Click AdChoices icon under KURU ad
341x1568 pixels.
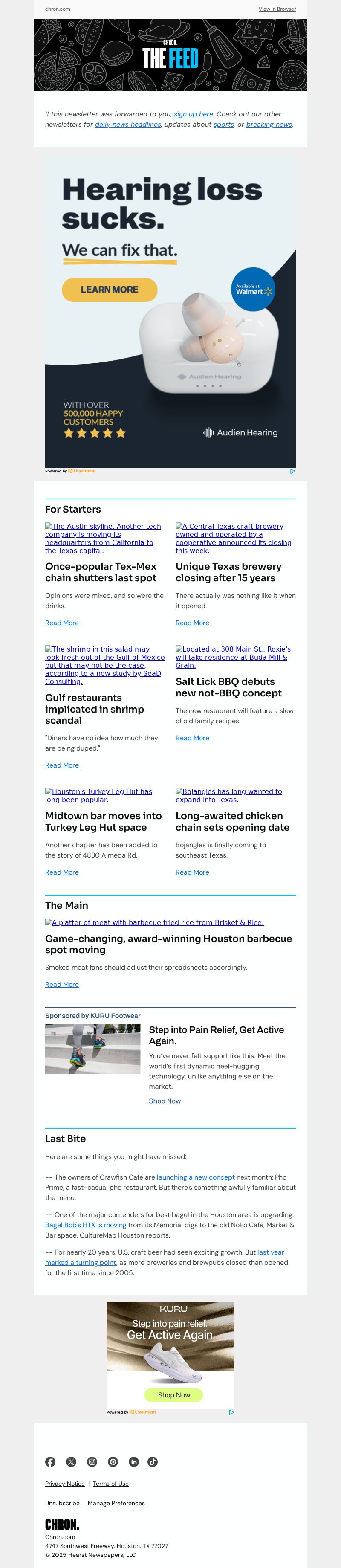tap(231, 1412)
